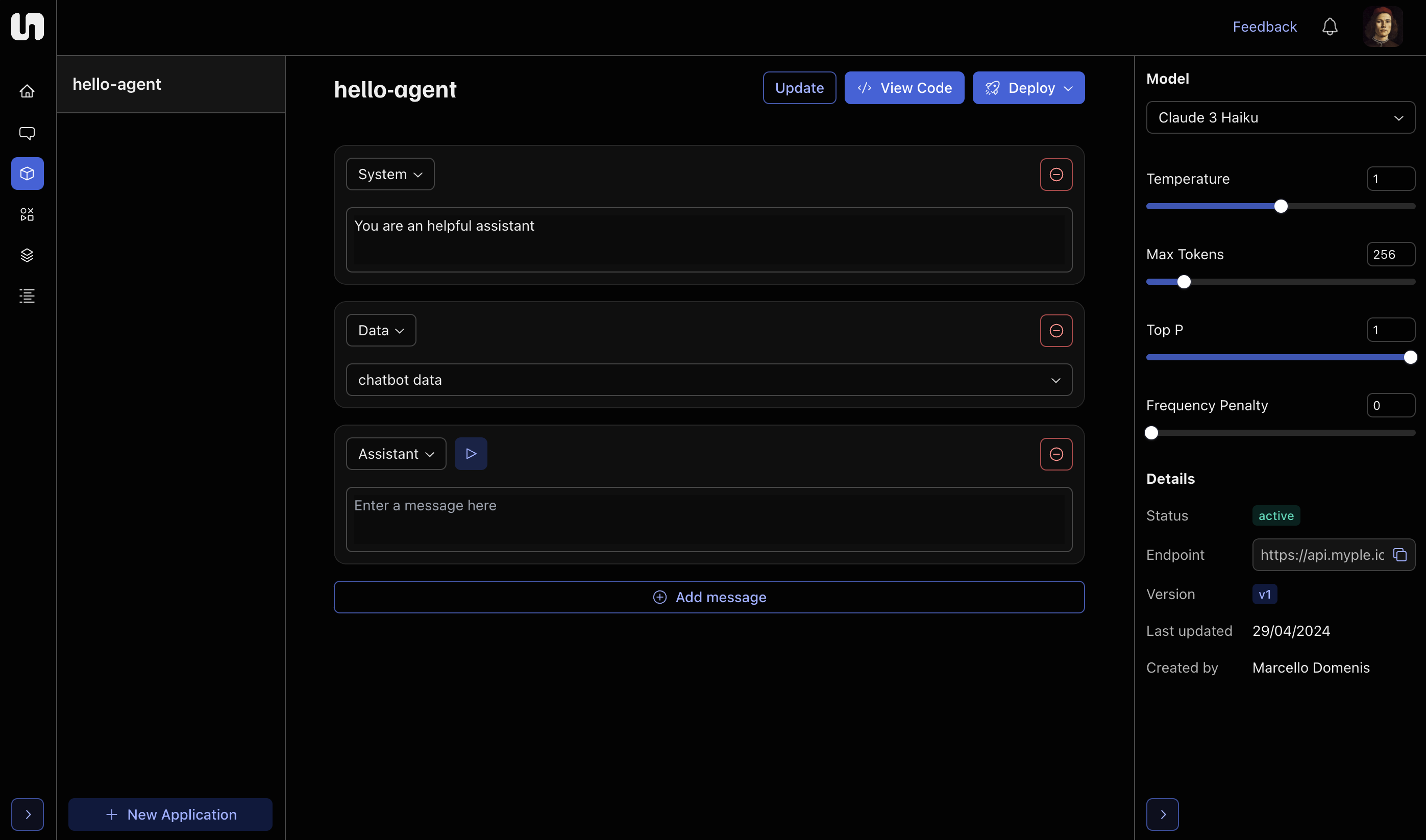Open the notifications bell
The width and height of the screenshot is (1426, 840).
click(1329, 27)
